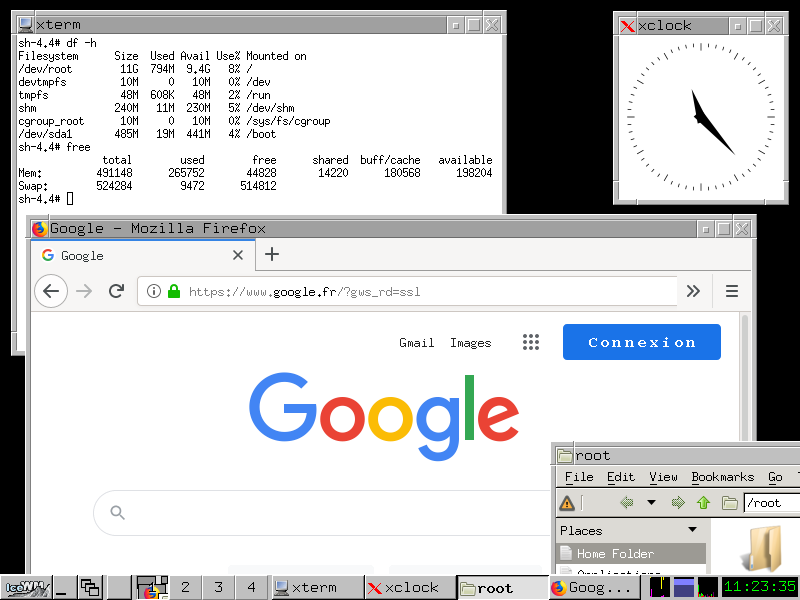This screenshot has width=800, height=600.
Task: Go up to parent directory in file manager
Action: (x=703, y=503)
